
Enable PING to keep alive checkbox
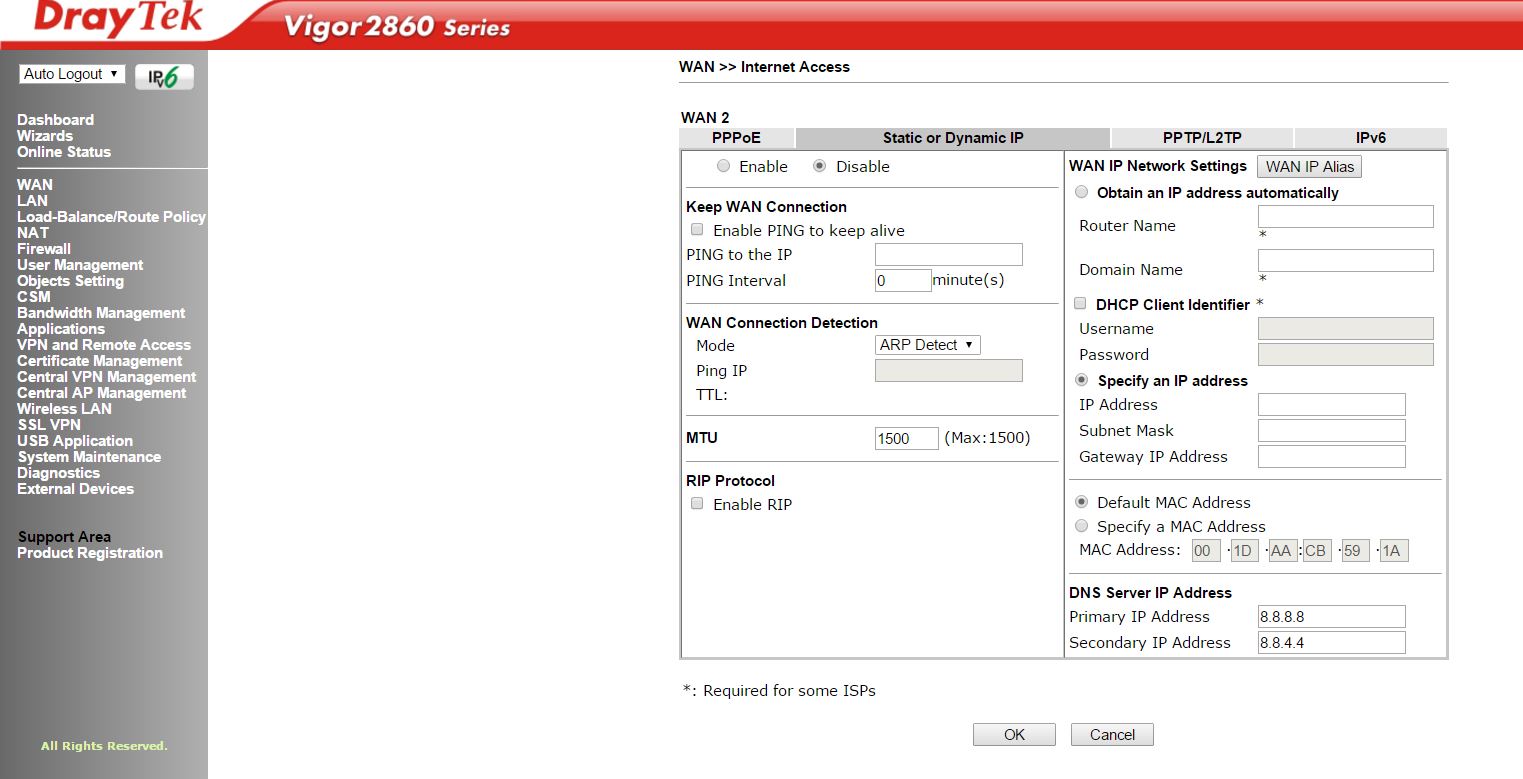tap(697, 230)
